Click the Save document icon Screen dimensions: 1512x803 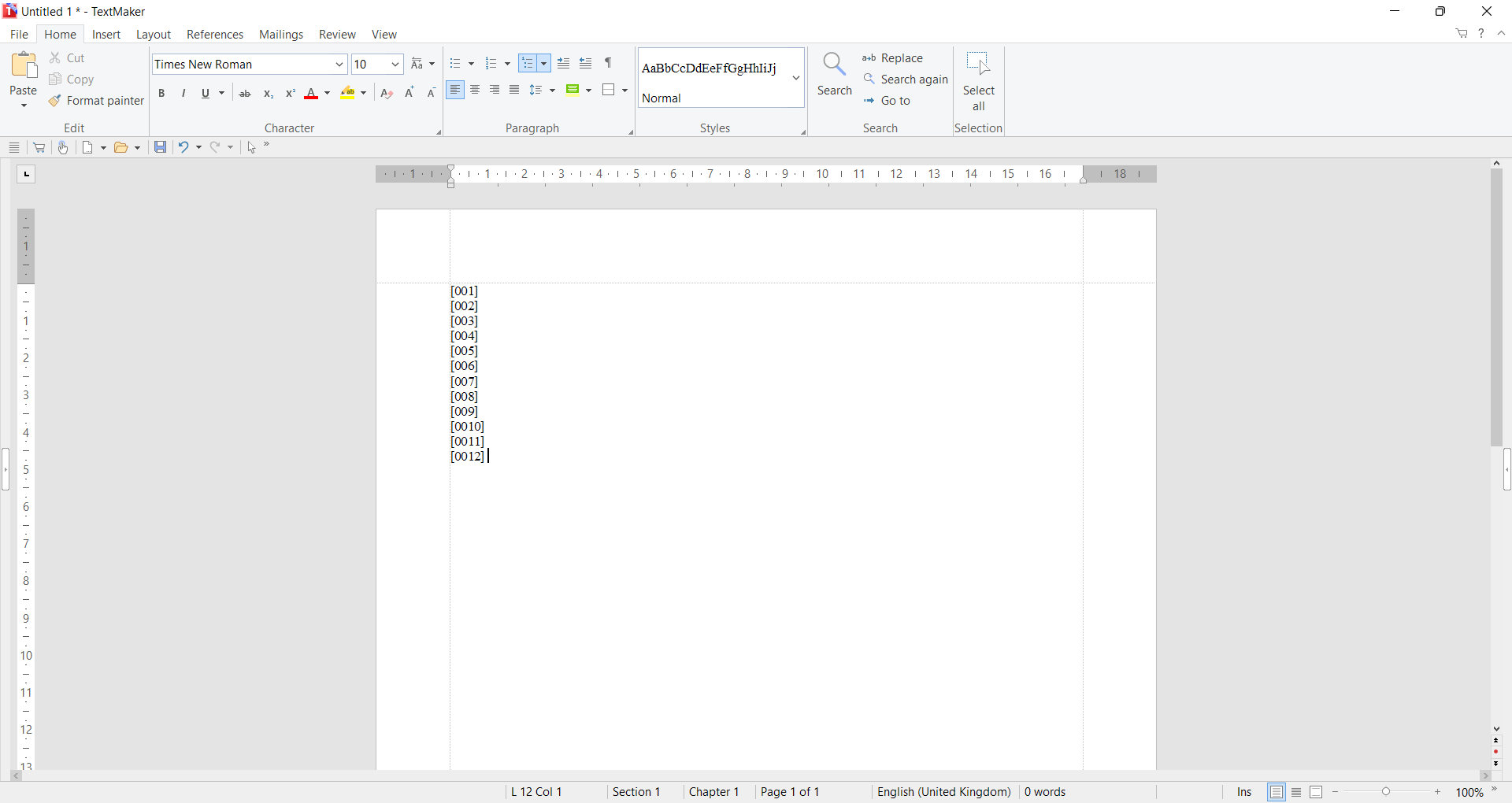point(160,148)
